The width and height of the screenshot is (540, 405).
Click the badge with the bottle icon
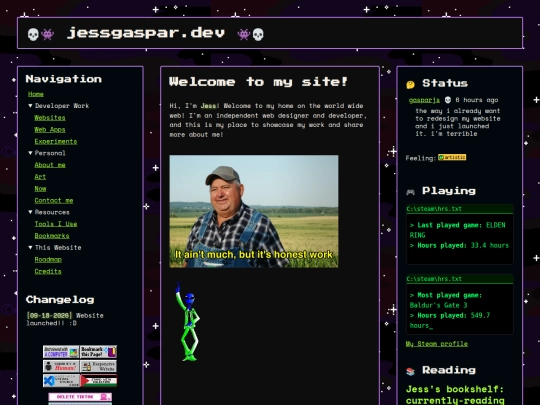98,366
